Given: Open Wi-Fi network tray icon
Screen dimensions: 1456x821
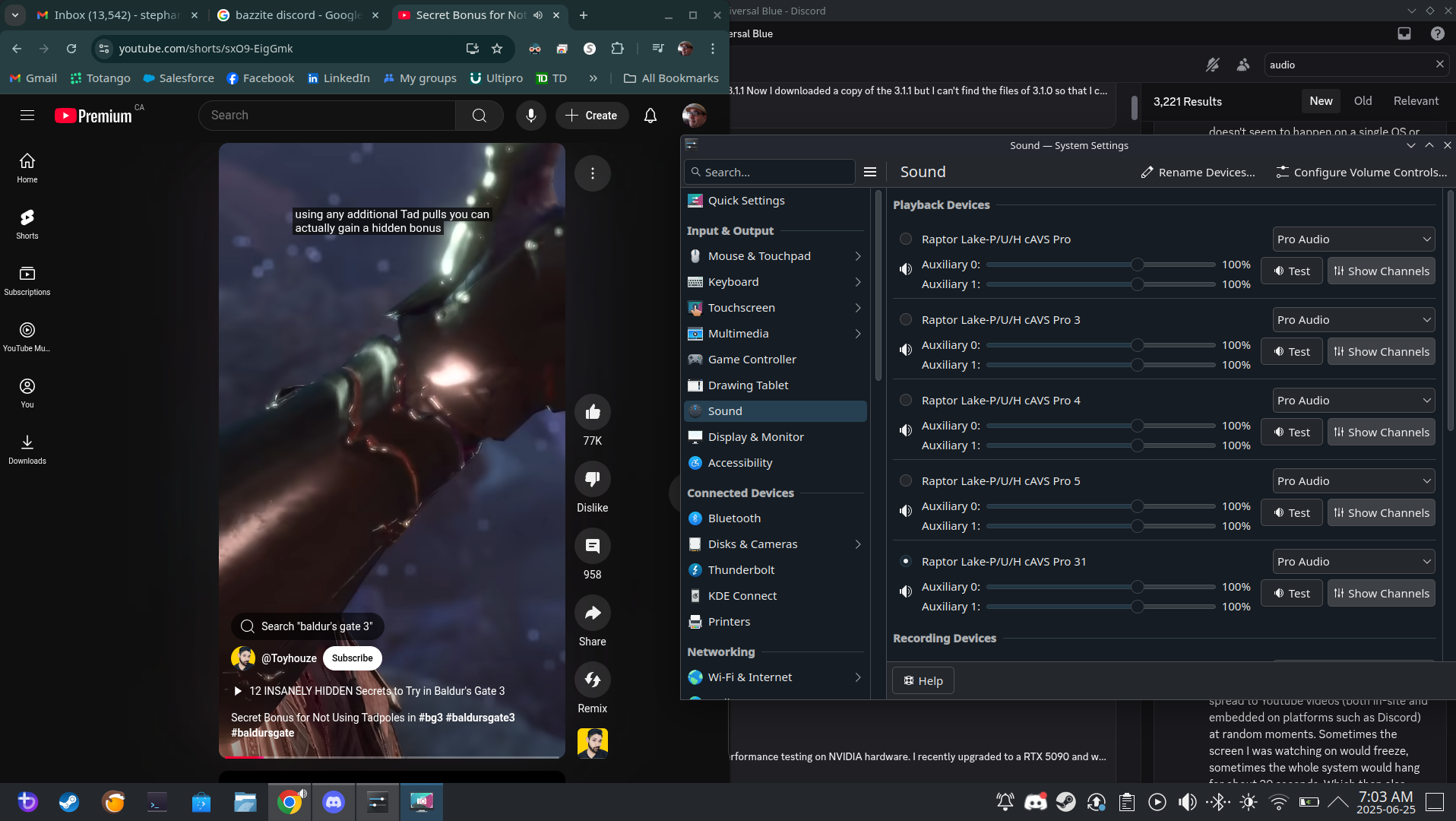Looking at the screenshot, I should 1279,802.
